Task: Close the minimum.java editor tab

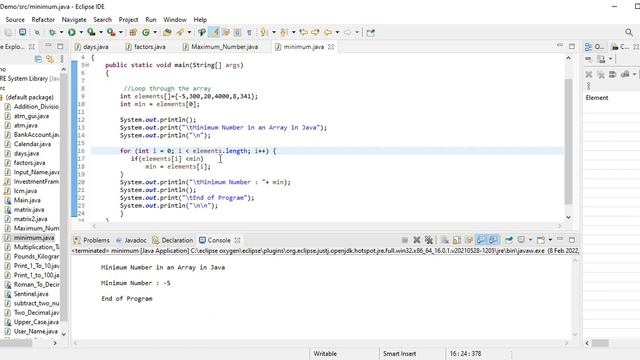Action: [331, 47]
